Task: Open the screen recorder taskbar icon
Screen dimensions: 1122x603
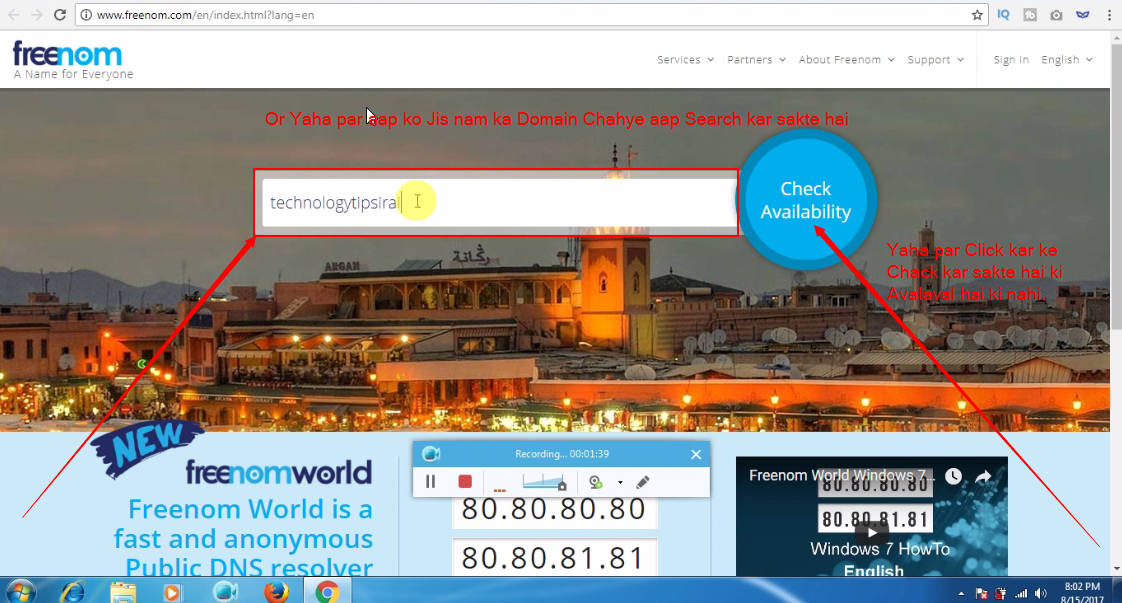Action: [225, 592]
